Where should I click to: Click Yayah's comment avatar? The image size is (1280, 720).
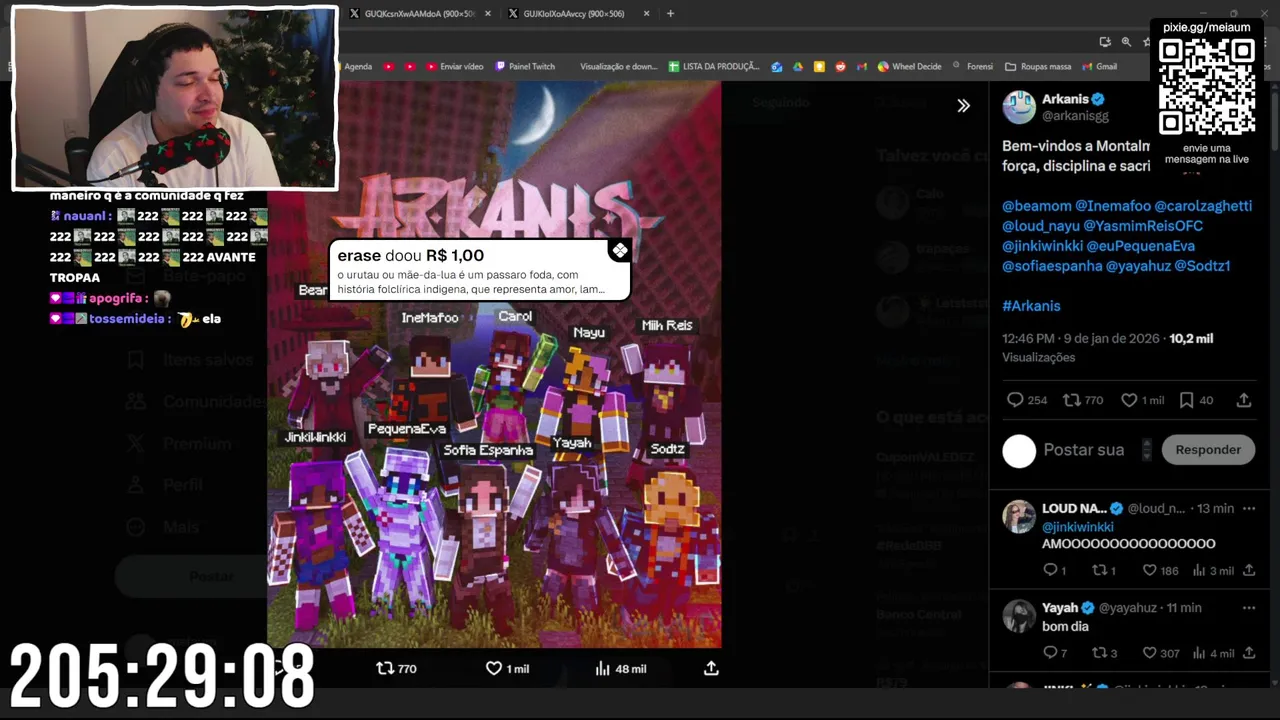[1019, 616]
